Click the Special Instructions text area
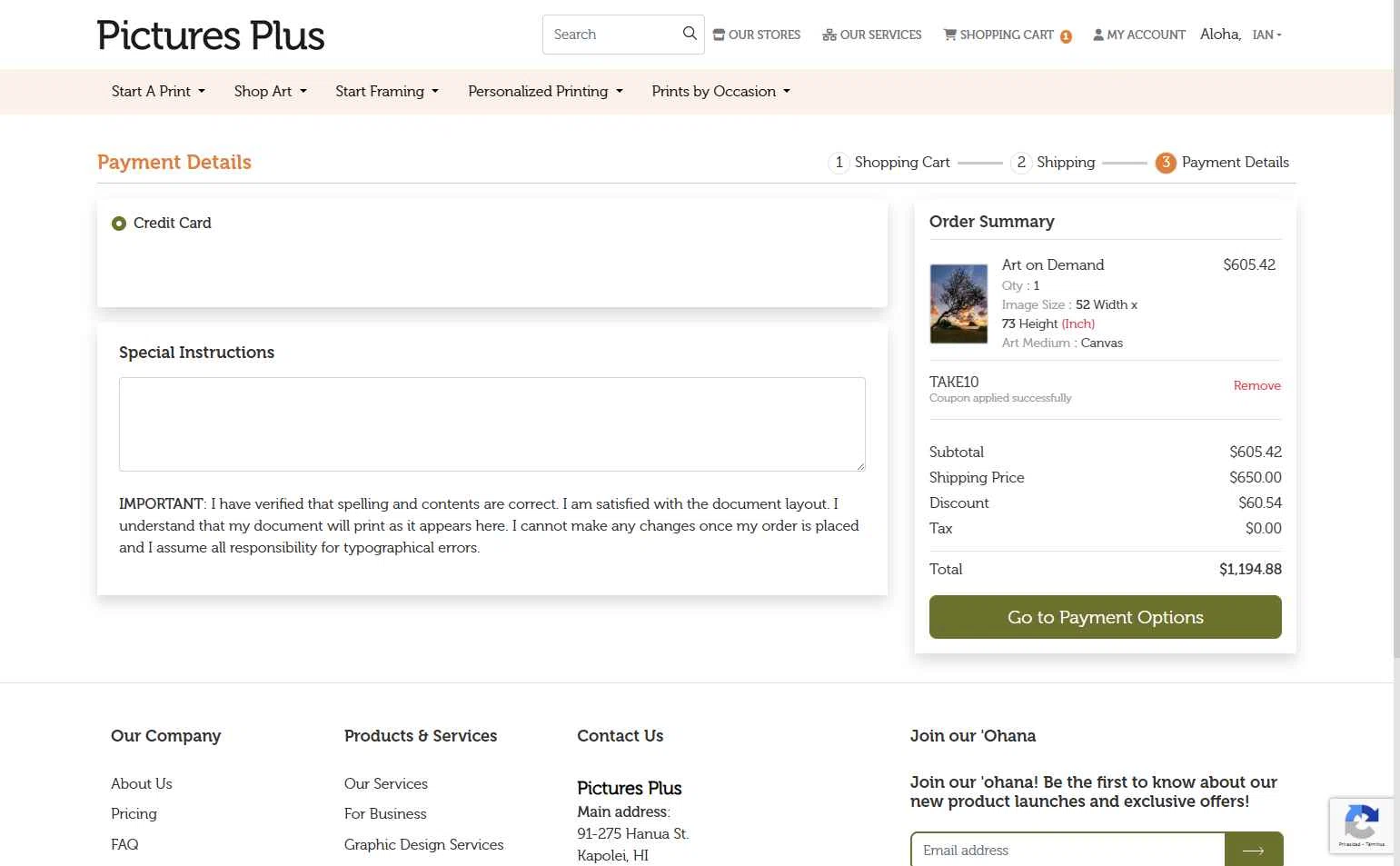The image size is (1400, 866). [492, 424]
